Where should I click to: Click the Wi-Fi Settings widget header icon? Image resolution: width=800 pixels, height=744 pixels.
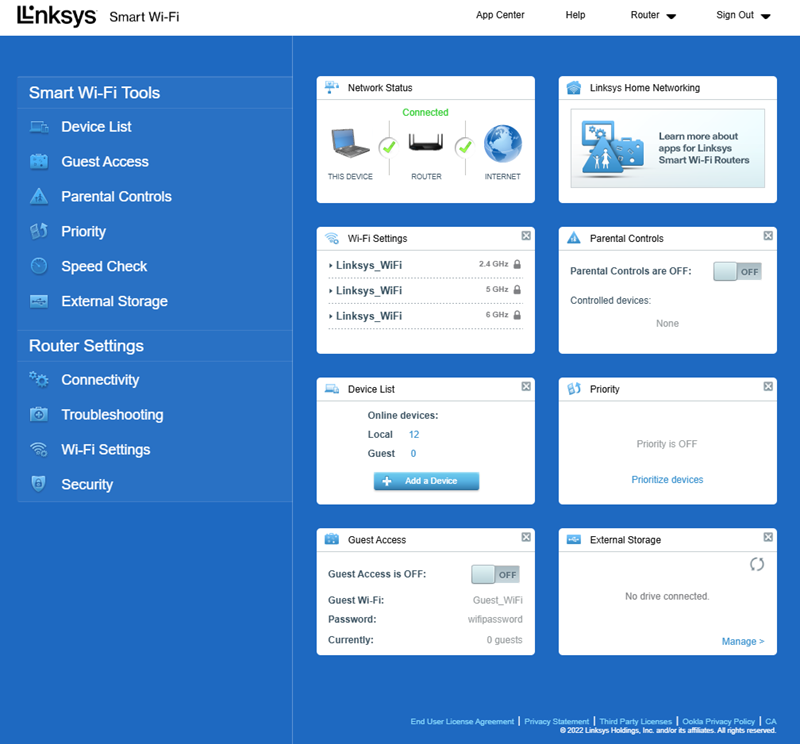332,238
